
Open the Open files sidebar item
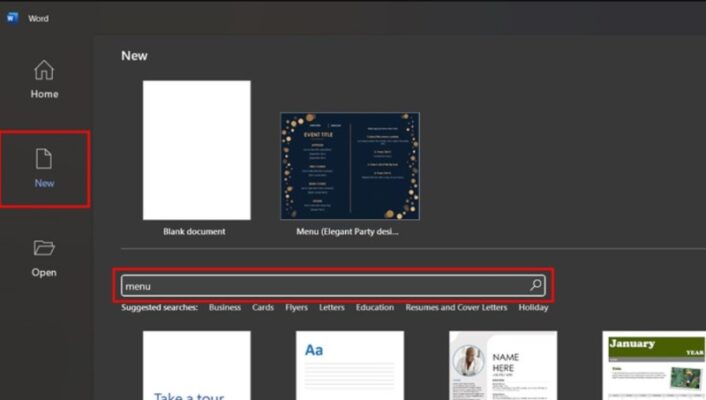[x=44, y=259]
